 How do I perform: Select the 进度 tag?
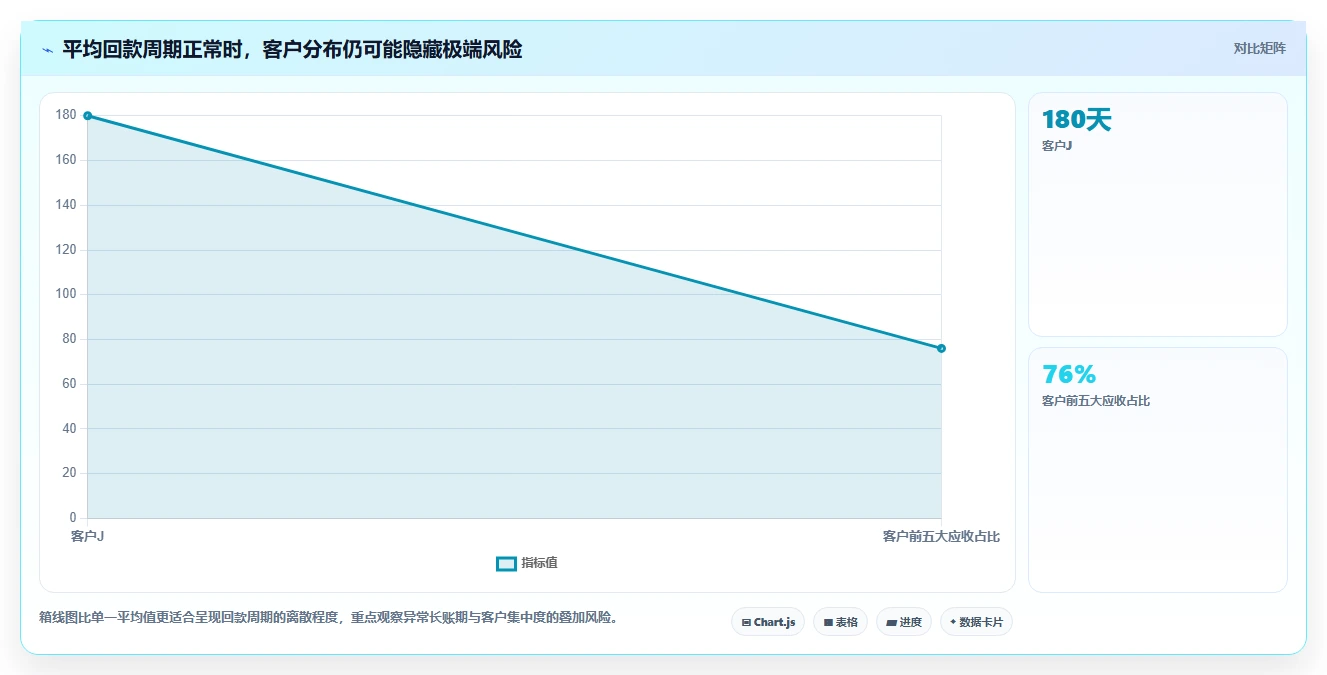click(x=904, y=622)
